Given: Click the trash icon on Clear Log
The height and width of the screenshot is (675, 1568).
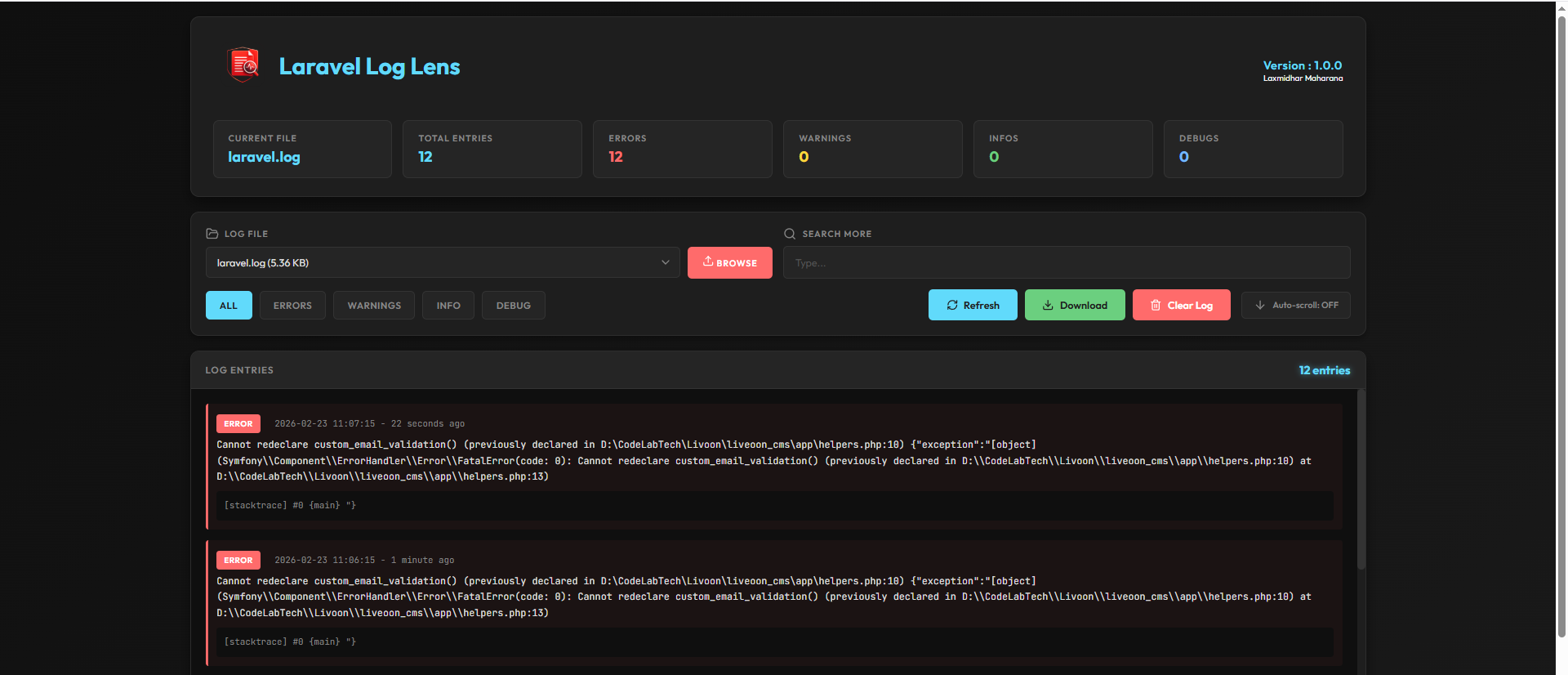Looking at the screenshot, I should [x=1156, y=305].
